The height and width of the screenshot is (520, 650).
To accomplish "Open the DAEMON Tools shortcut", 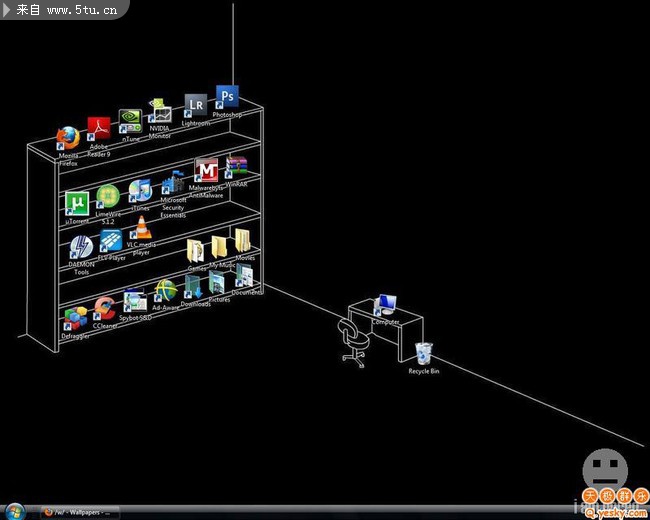I will pos(81,247).
